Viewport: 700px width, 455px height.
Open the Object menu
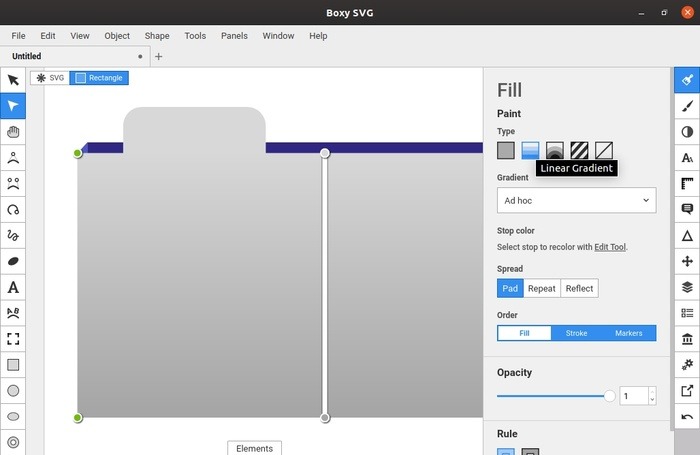(x=117, y=36)
